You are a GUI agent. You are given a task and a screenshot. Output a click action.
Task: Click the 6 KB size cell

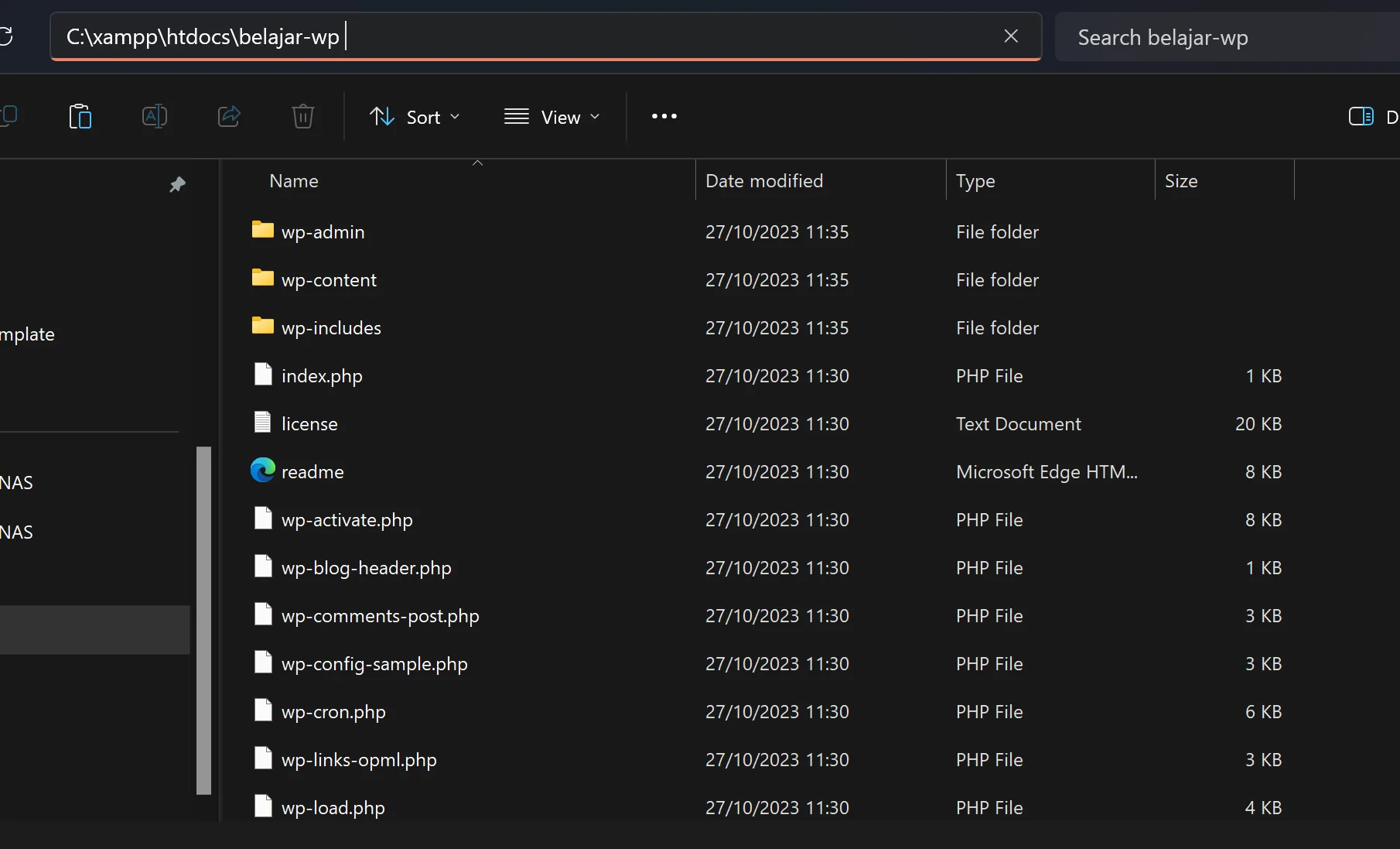(1263, 712)
